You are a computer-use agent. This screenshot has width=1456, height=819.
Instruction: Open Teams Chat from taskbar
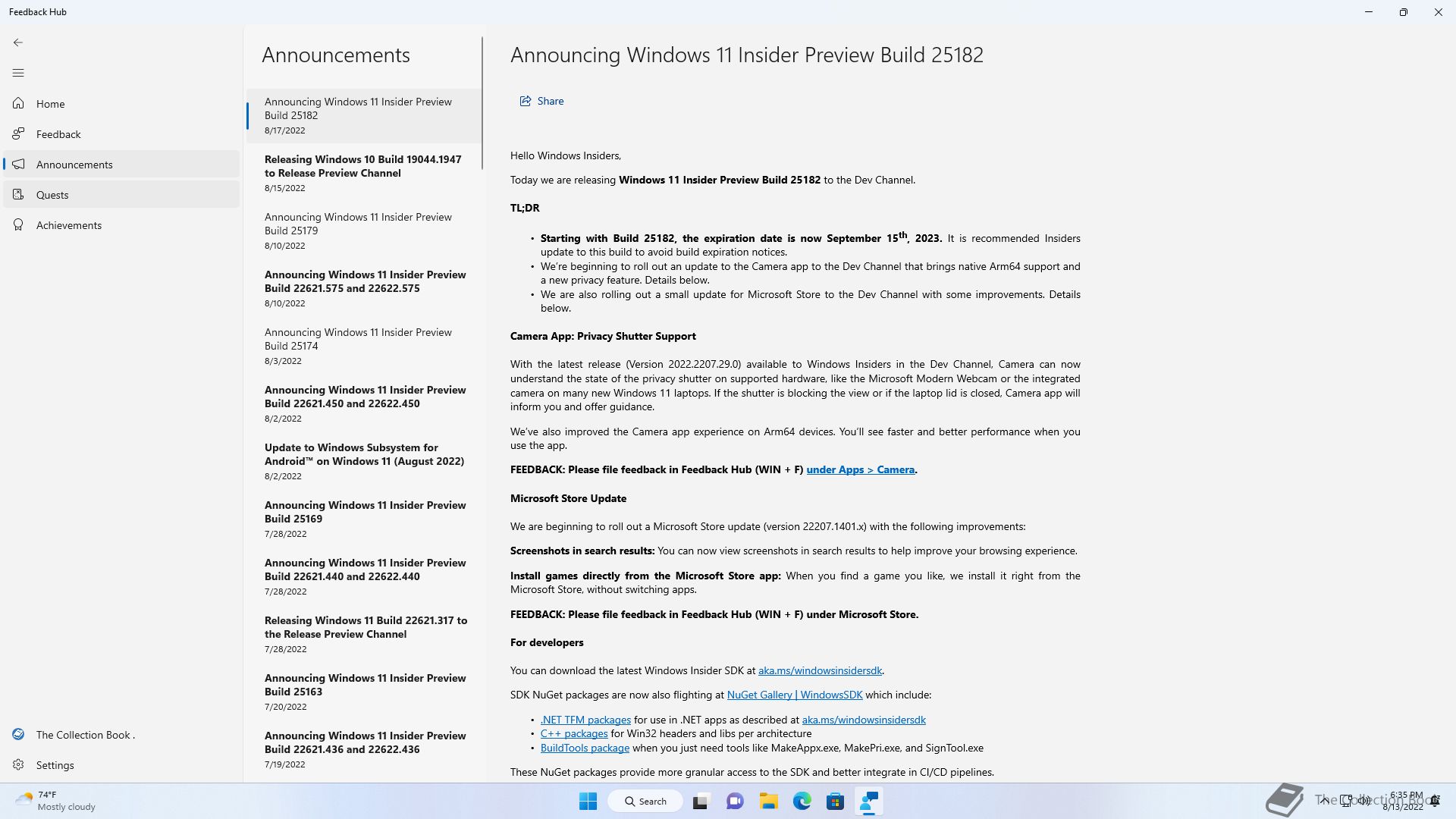tap(734, 801)
